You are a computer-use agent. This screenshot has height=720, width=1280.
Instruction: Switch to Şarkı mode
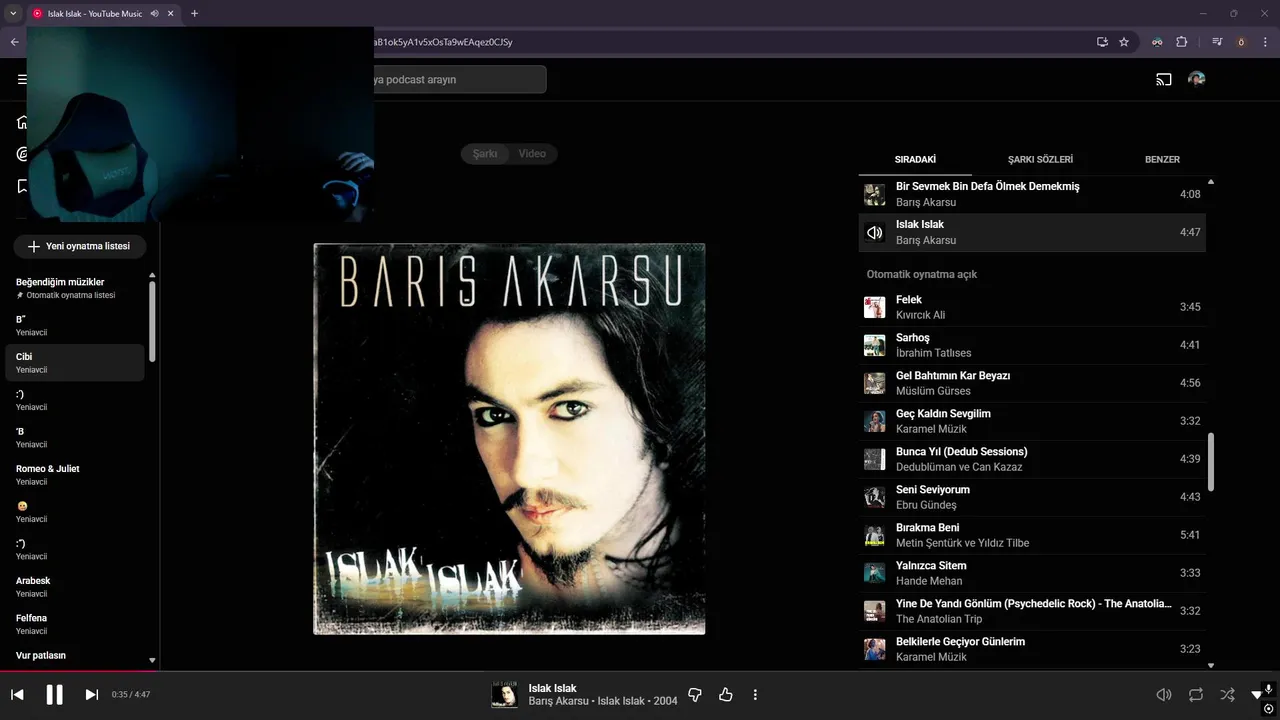coord(485,153)
